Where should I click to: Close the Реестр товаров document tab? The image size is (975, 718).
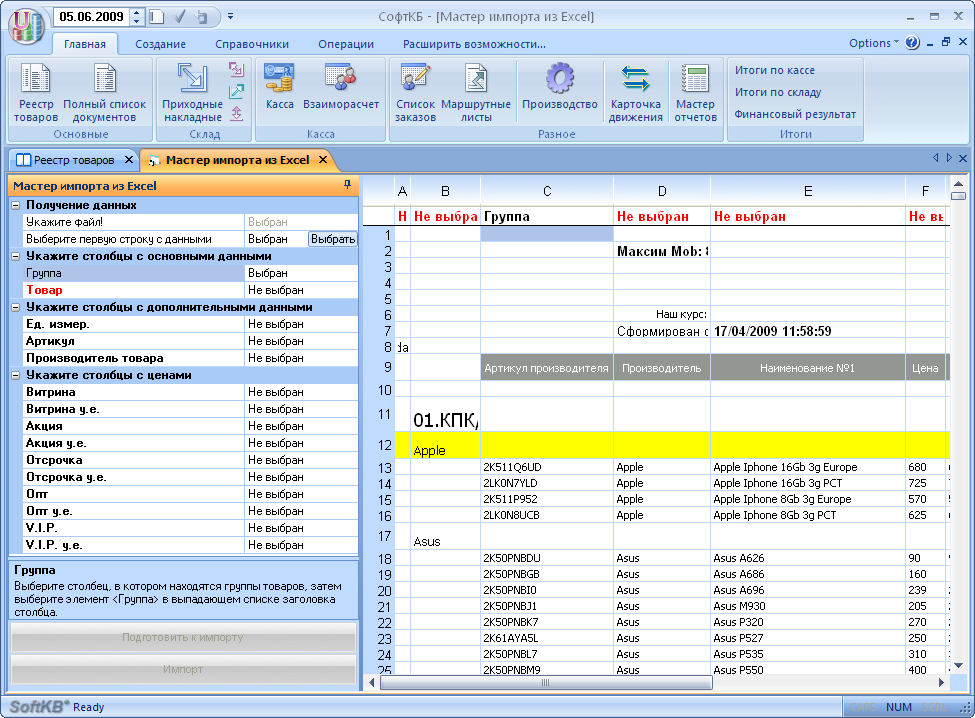point(129,160)
